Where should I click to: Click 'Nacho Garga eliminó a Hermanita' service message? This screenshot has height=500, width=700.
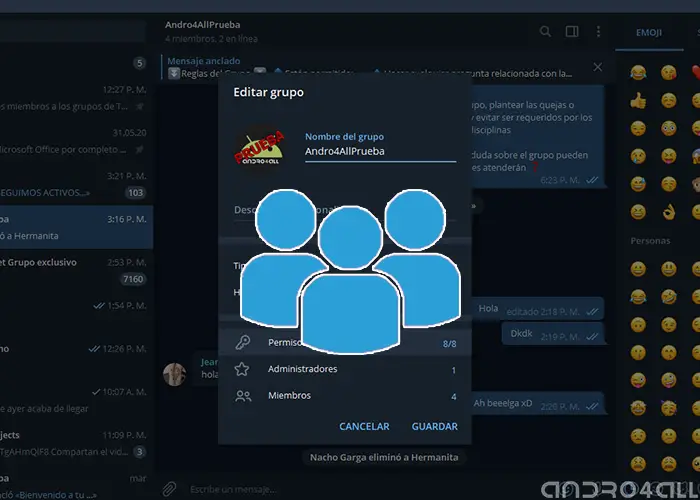click(x=384, y=457)
